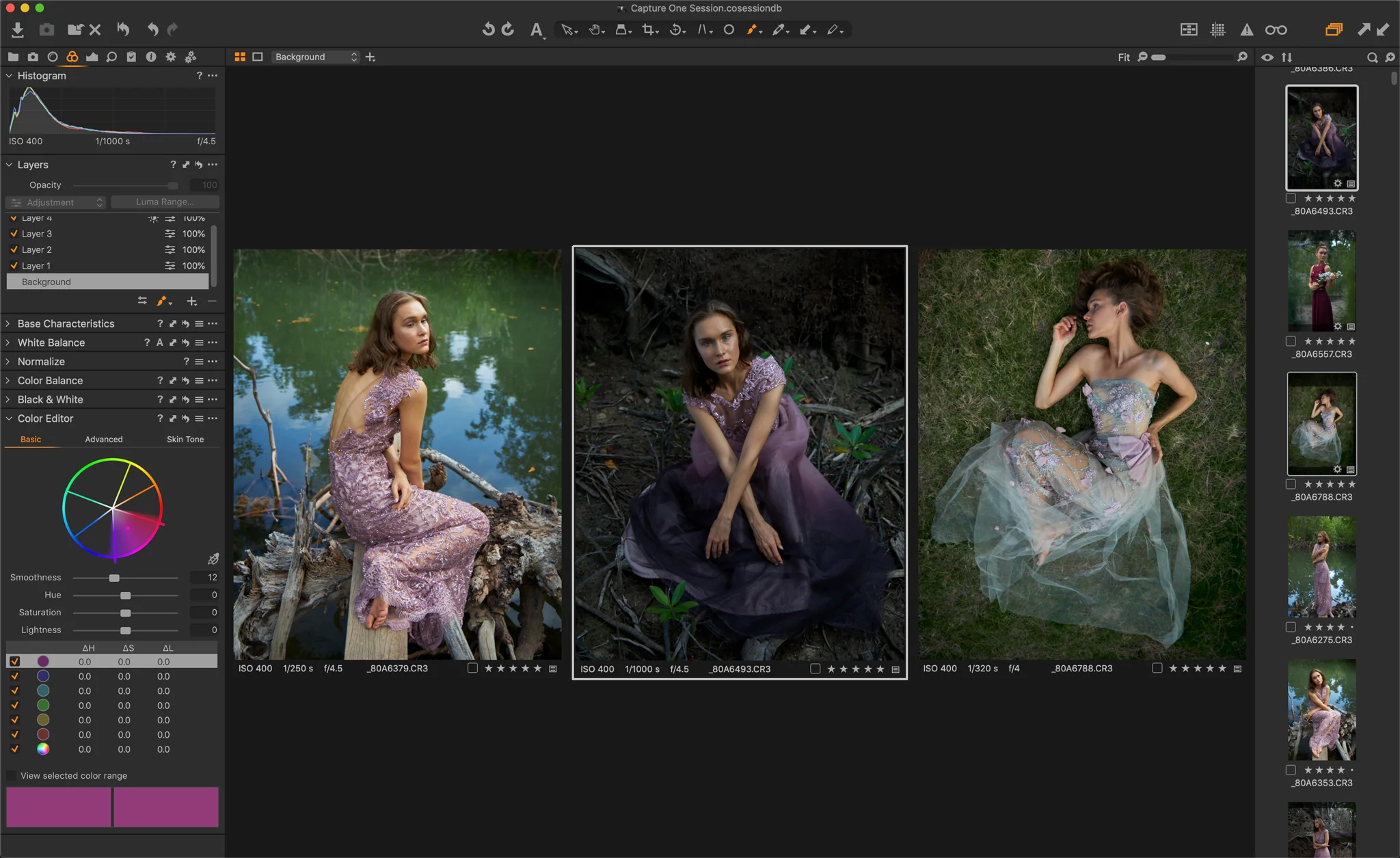1400x858 pixels.
Task: Click the Fit zoom button
Action: pyautogui.click(x=1124, y=57)
